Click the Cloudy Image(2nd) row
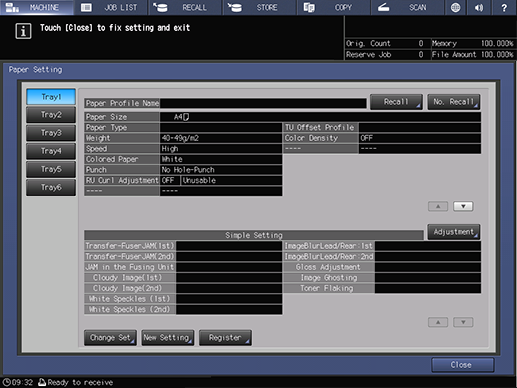Image resolution: width=517 pixels, height=388 pixels. pyautogui.click(x=183, y=288)
